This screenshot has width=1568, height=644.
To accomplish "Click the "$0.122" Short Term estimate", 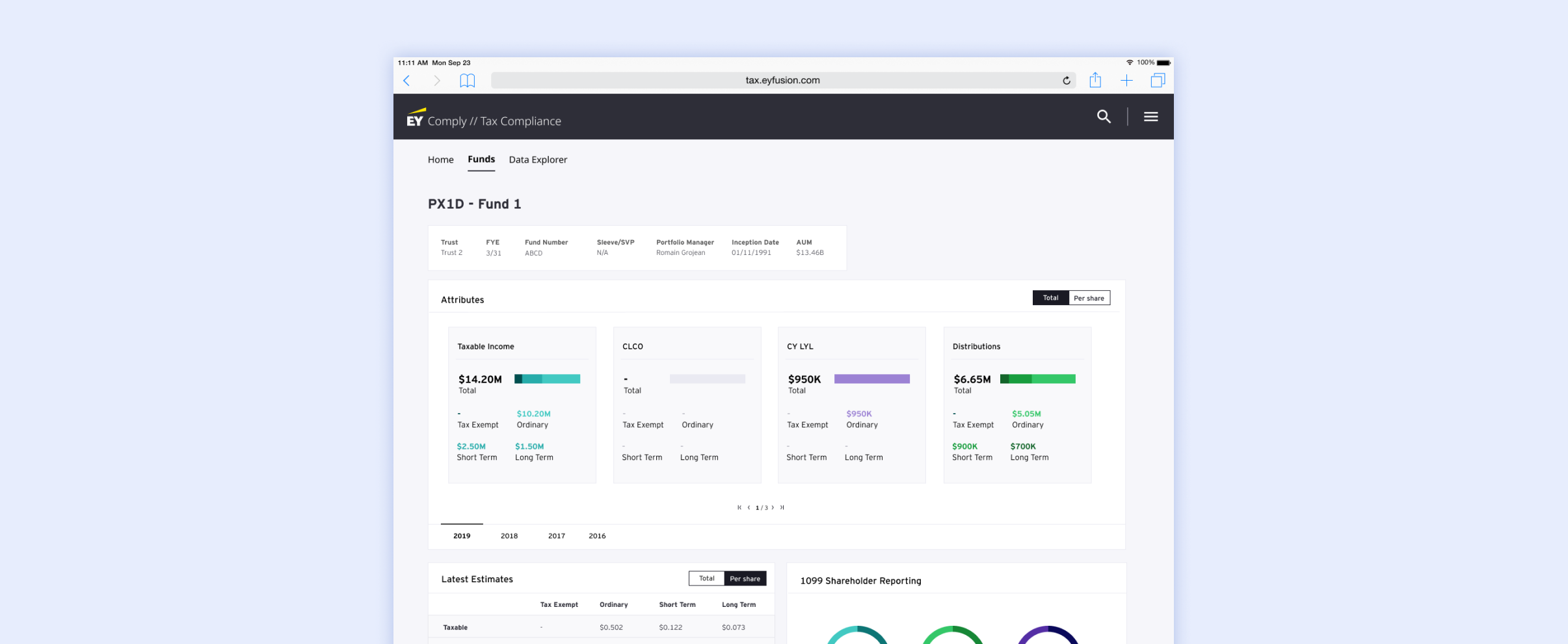I will tap(671, 628).
